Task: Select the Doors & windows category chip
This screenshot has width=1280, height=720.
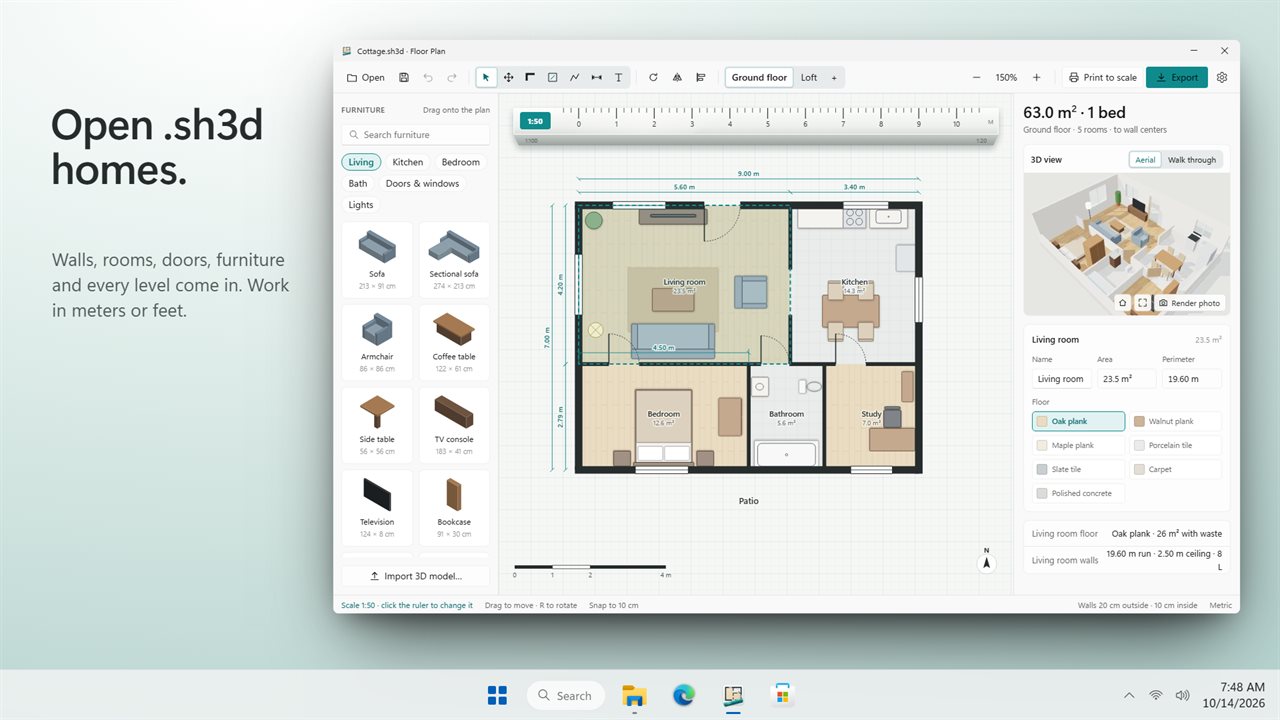Action: pyautogui.click(x=422, y=184)
